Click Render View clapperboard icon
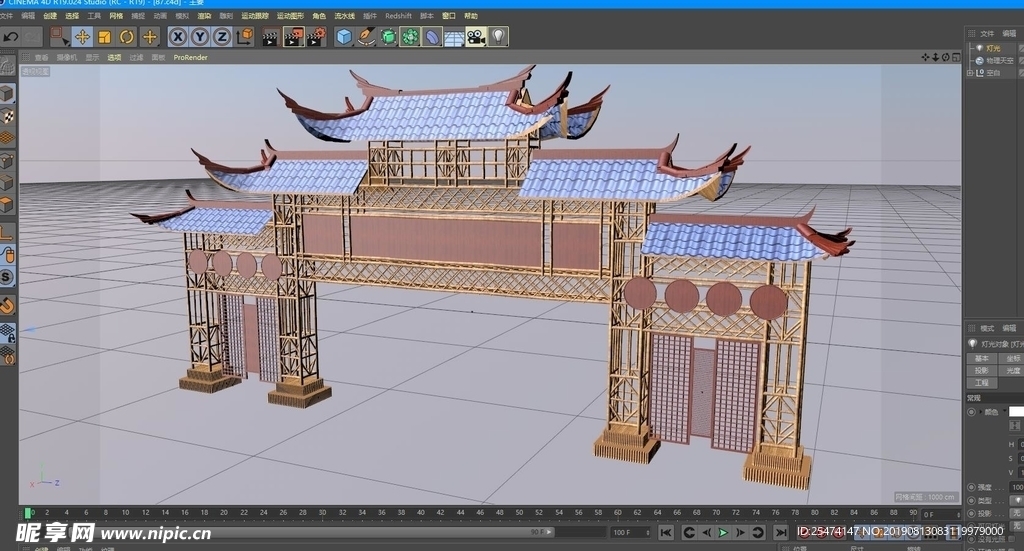The image size is (1024, 551). click(270, 37)
